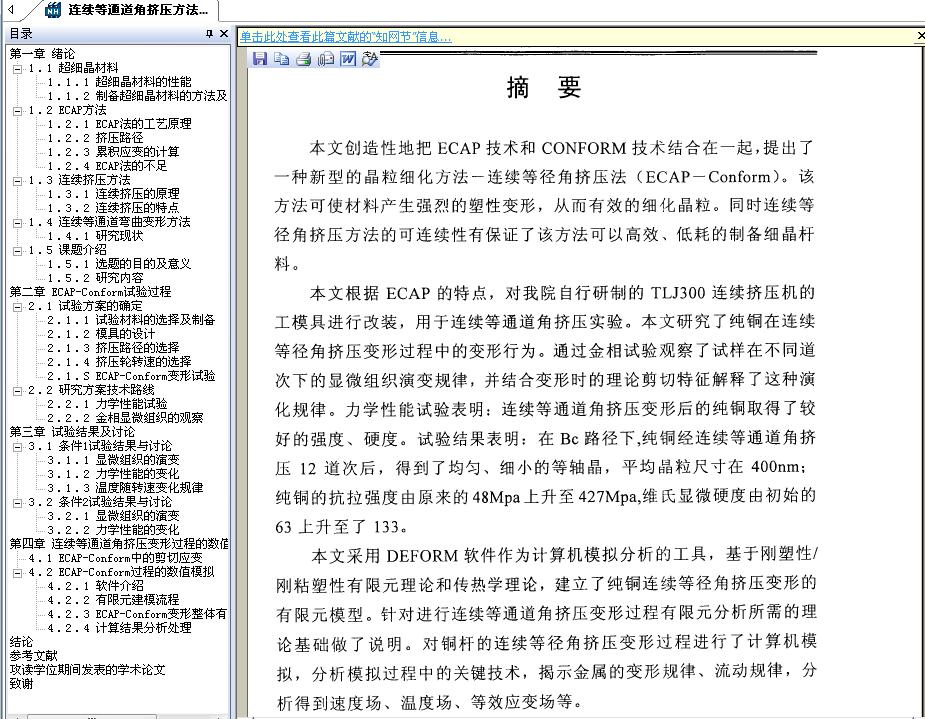Export the page to Word

[347, 58]
